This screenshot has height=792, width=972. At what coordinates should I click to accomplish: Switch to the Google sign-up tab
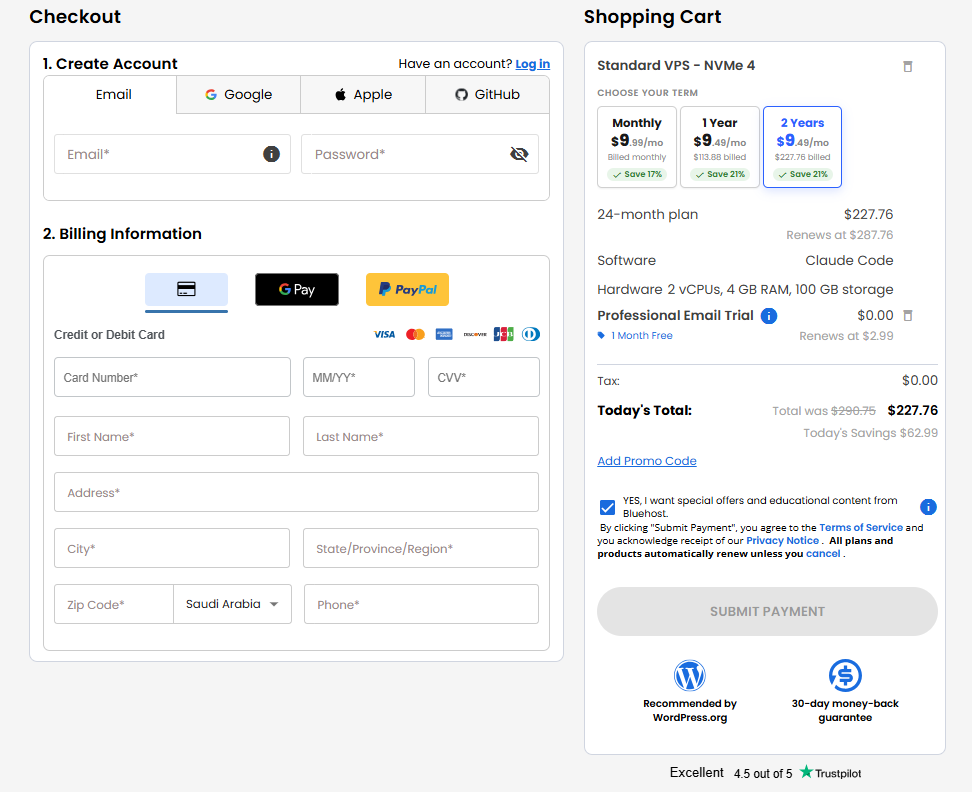tap(239, 95)
